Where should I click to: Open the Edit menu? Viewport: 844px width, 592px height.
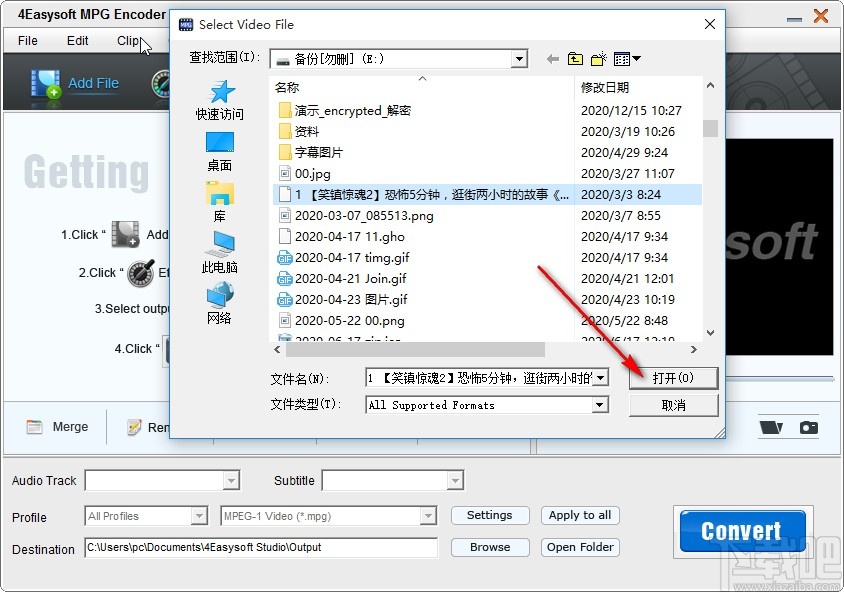[x=77, y=40]
